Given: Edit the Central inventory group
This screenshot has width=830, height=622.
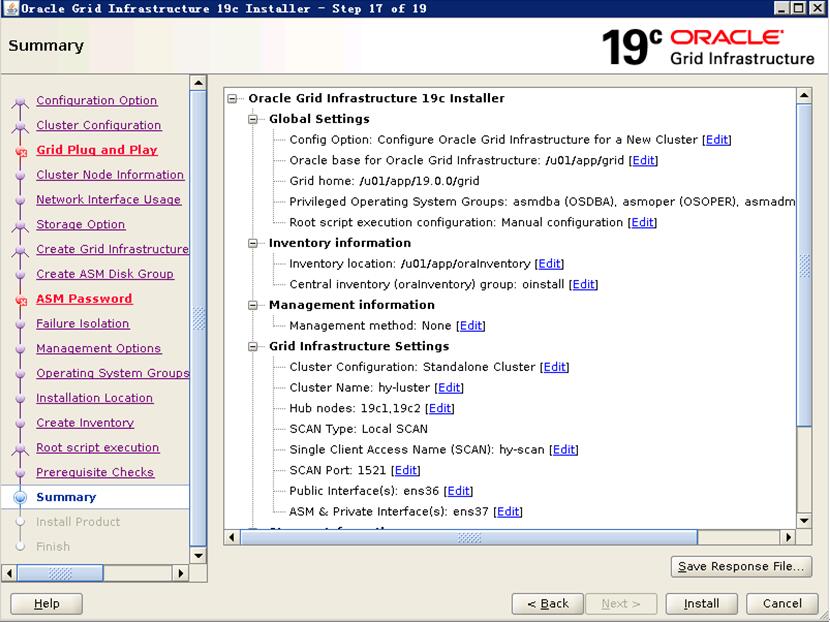Looking at the screenshot, I should pos(584,284).
